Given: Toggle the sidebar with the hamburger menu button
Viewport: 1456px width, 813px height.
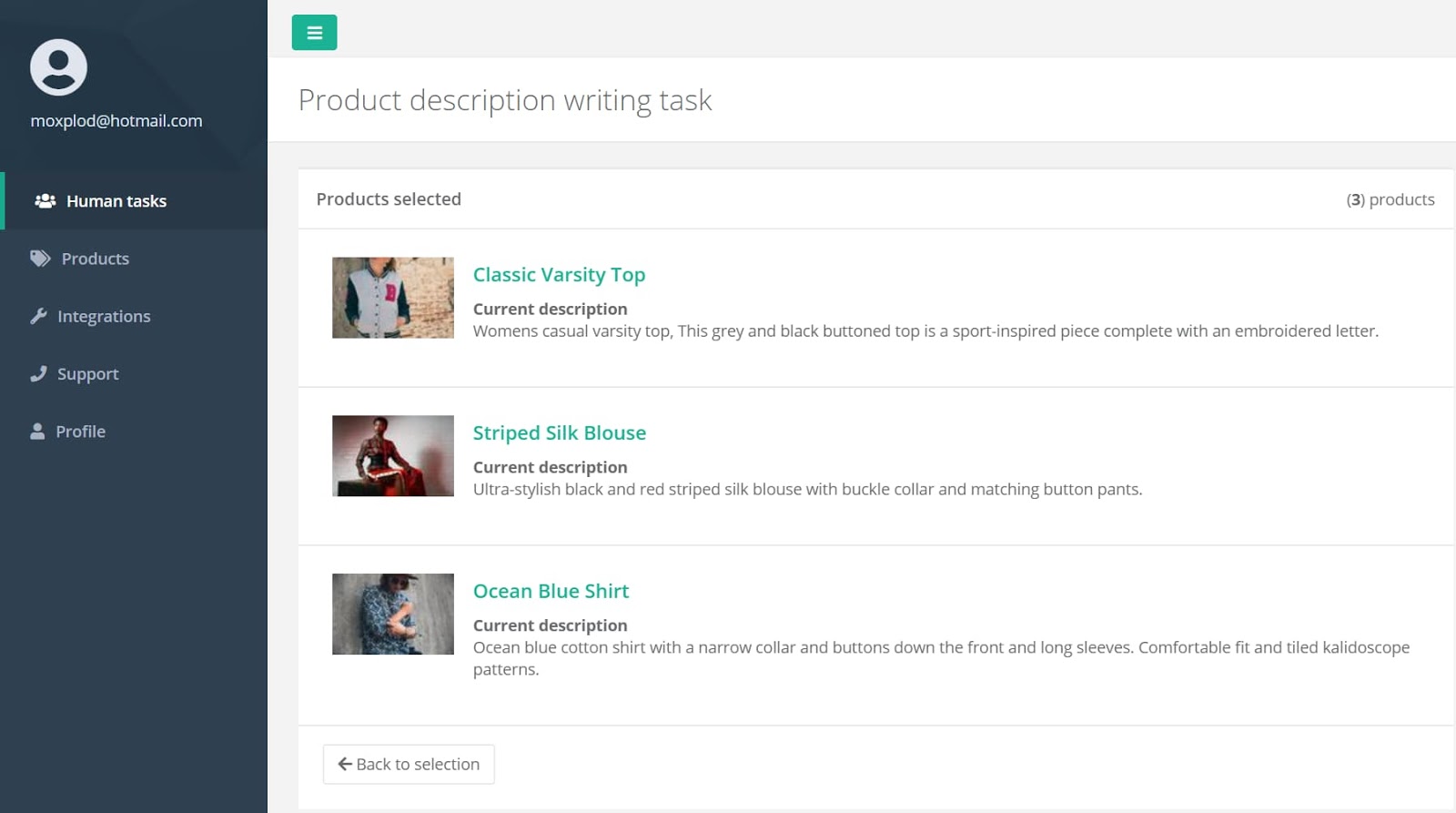Looking at the screenshot, I should coord(314,33).
